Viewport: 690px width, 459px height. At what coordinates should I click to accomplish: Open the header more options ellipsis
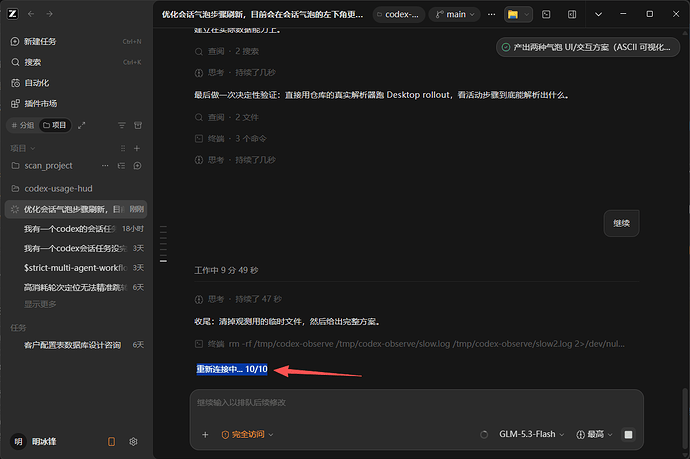pos(492,15)
